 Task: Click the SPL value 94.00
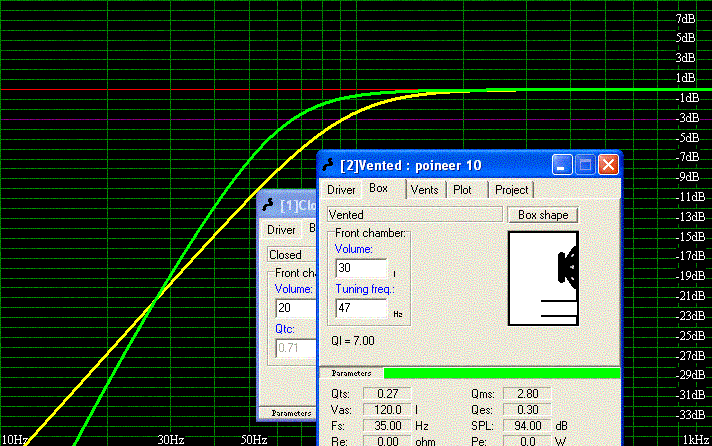pyautogui.click(x=527, y=426)
